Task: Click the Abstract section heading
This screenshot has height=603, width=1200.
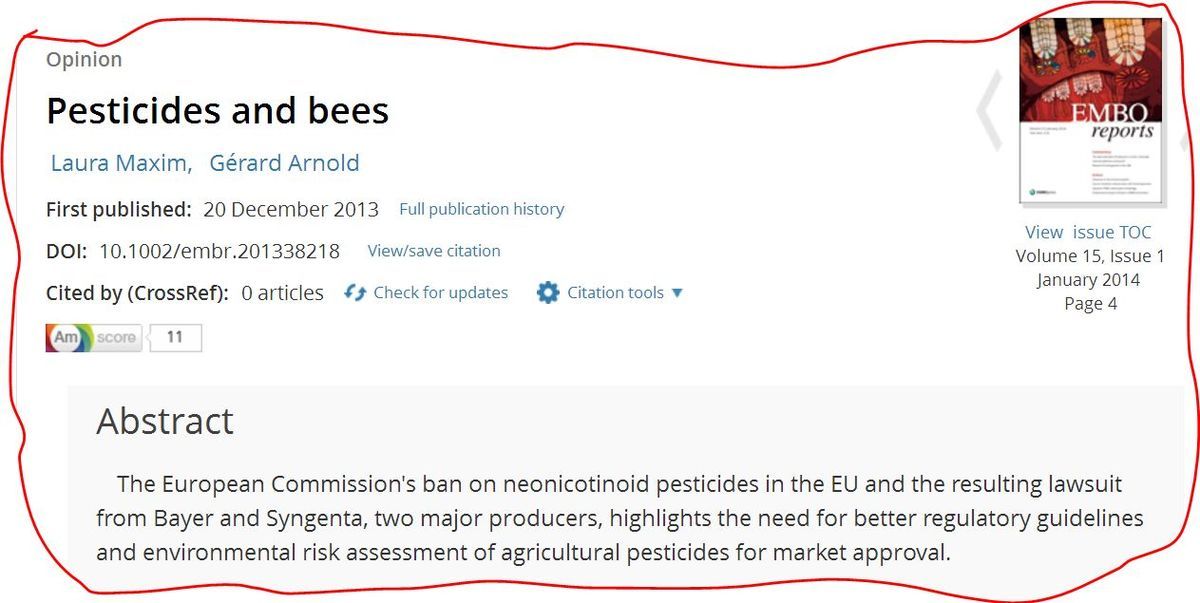Action: tap(165, 421)
